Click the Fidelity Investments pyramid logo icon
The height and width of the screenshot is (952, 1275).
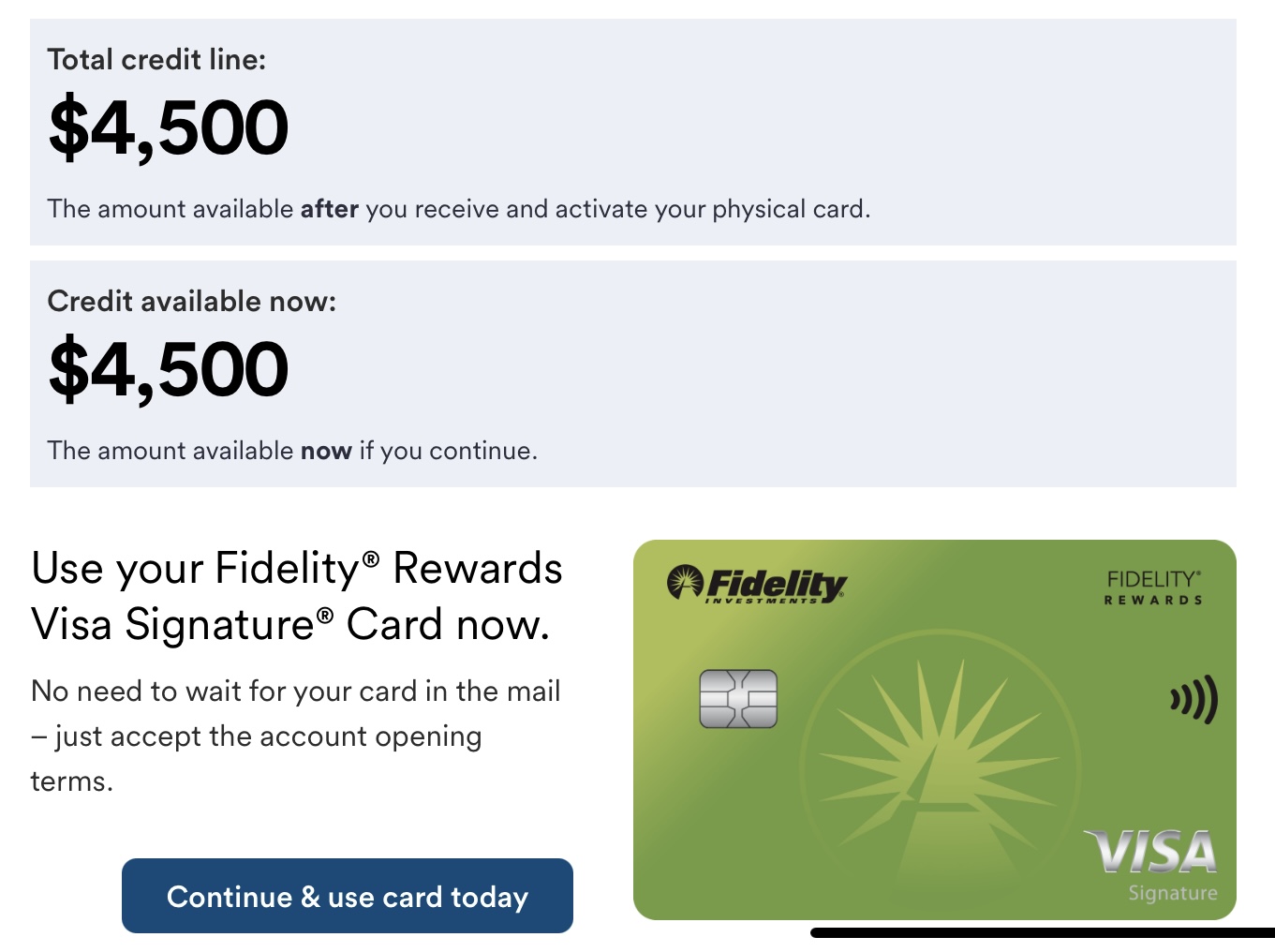[x=686, y=581]
